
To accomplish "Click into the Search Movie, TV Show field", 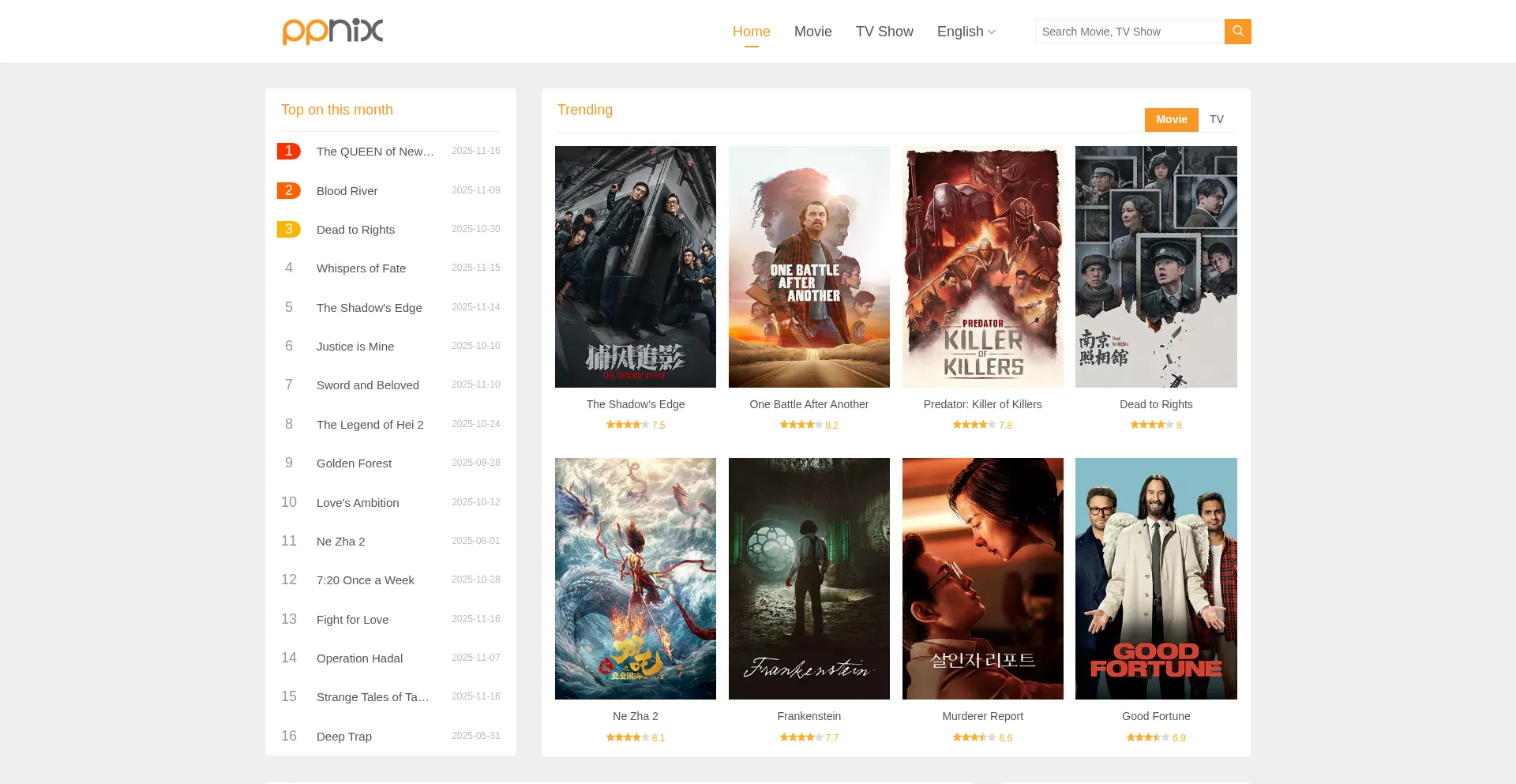I will click(1129, 32).
